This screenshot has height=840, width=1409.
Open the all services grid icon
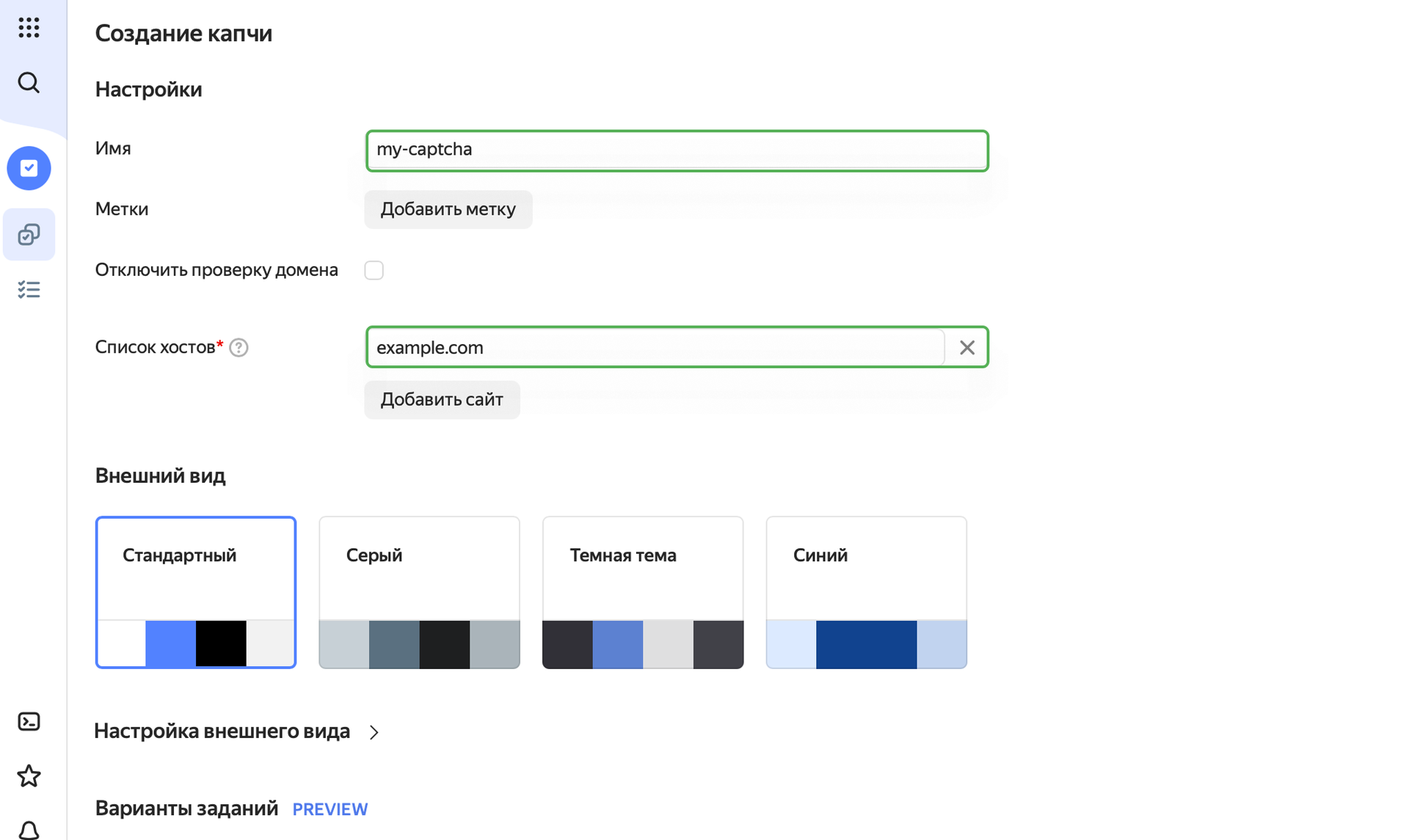point(29,28)
